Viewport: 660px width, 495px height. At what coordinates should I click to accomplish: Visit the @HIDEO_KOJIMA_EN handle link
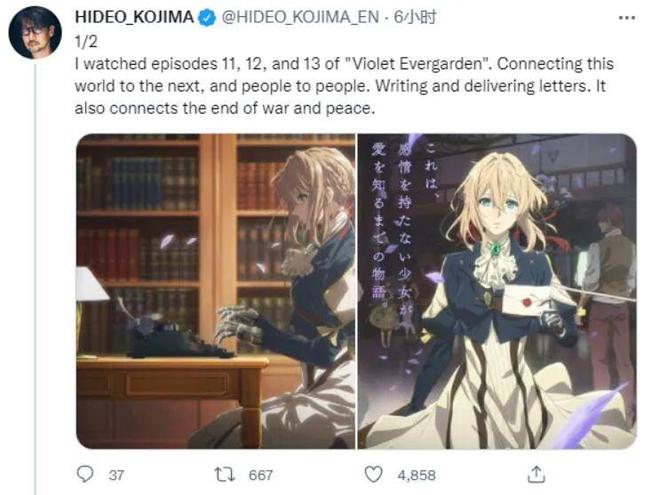(x=300, y=17)
